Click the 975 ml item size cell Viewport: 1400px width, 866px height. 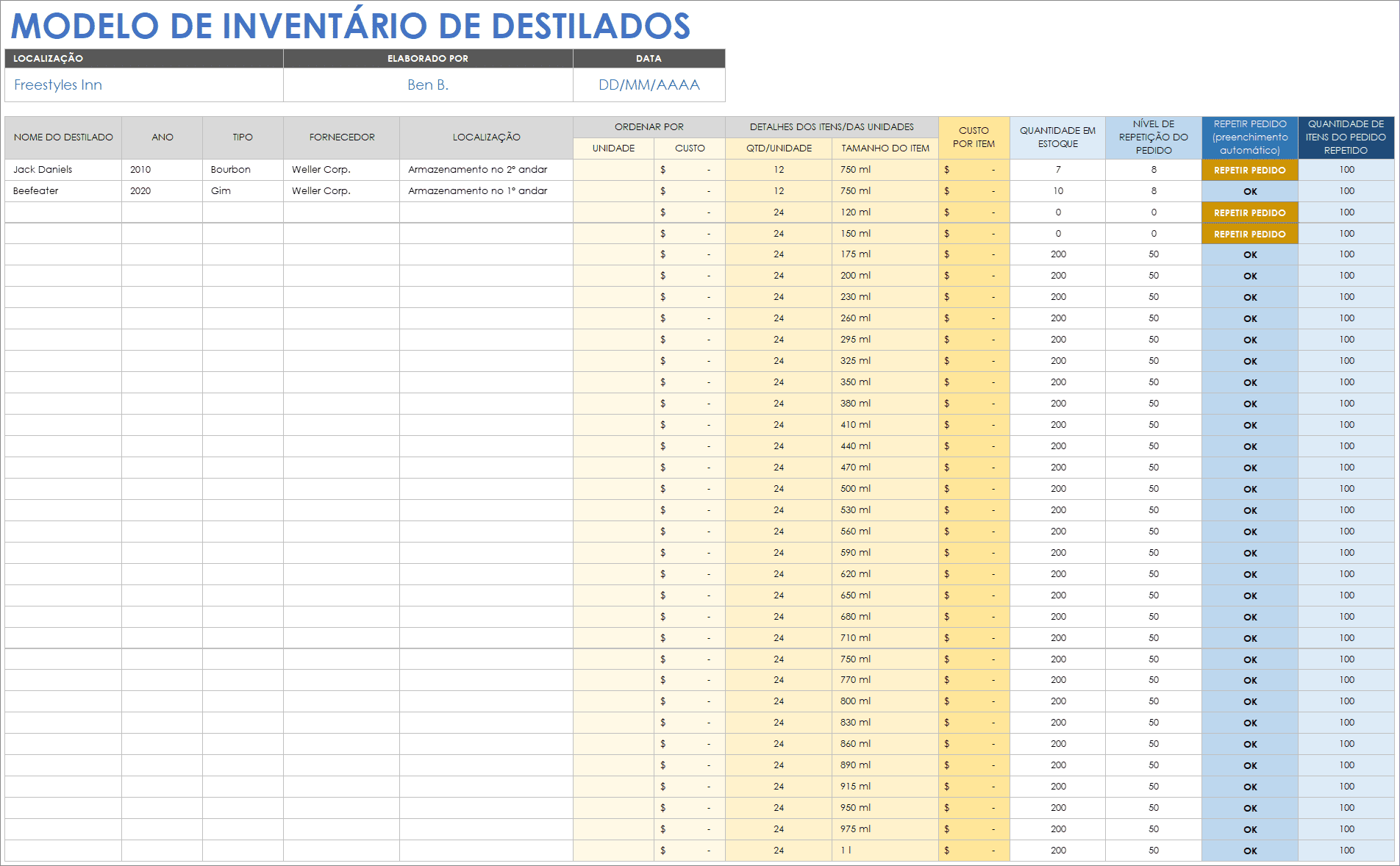(885, 829)
